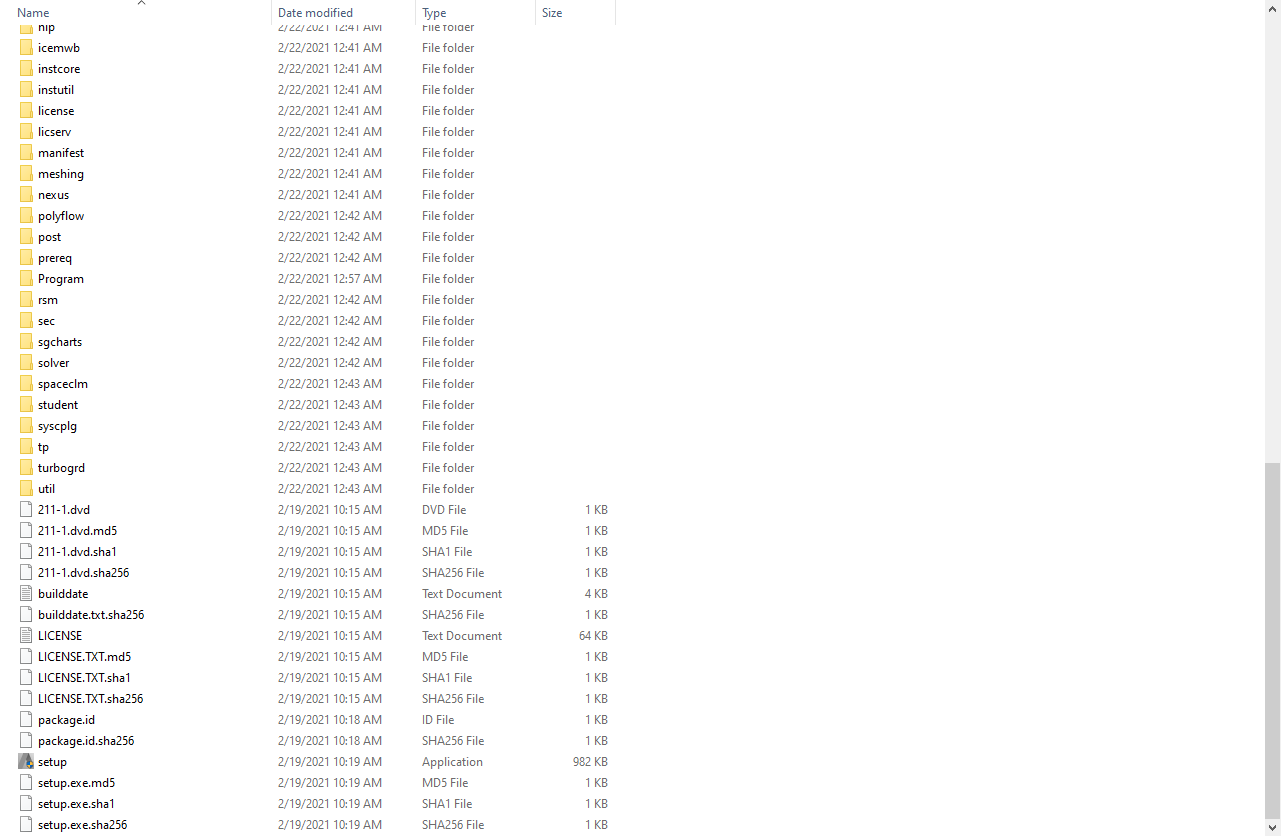Toggle sort direction arrow above Name

141,3
